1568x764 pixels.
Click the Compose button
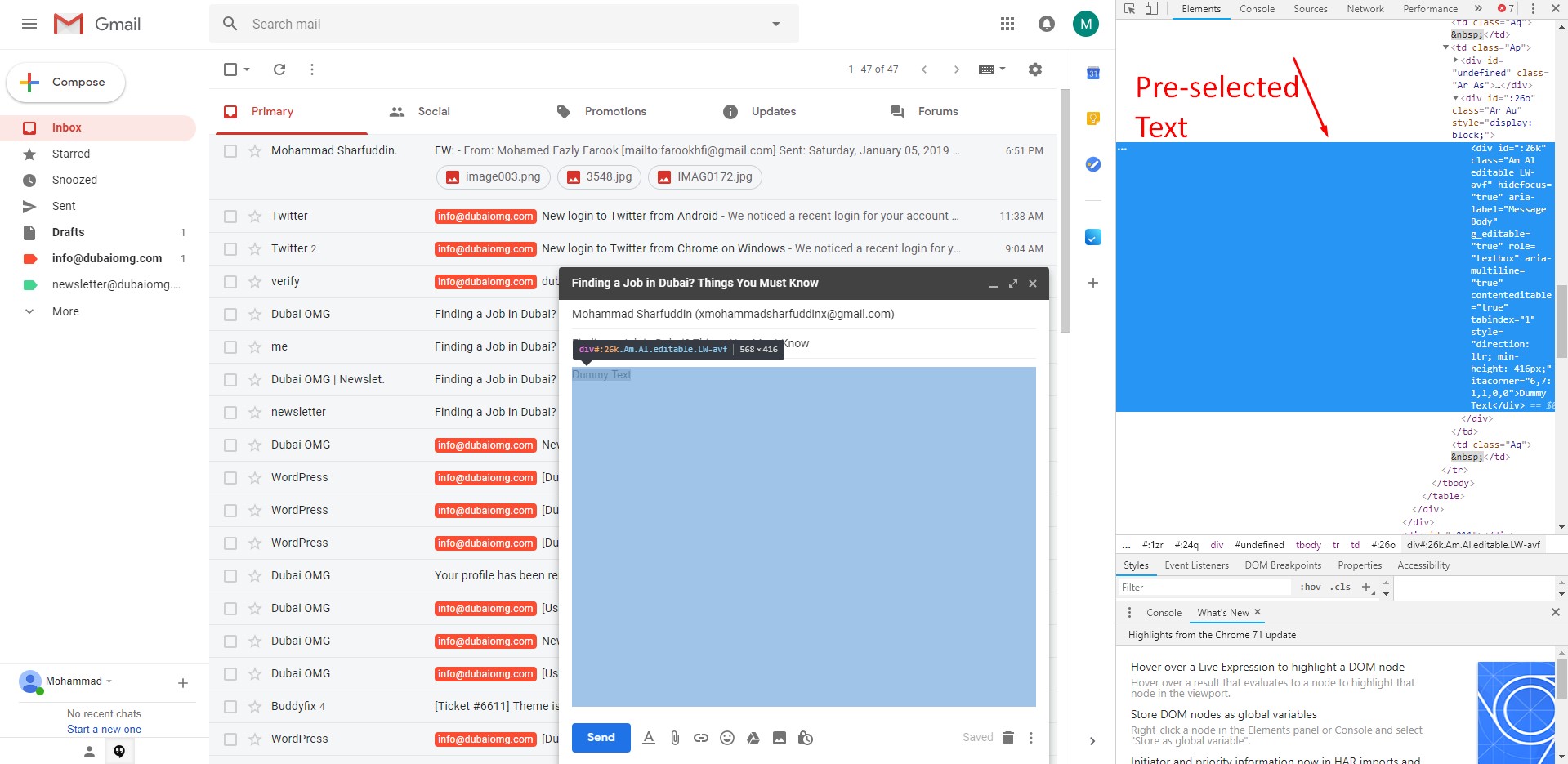click(66, 83)
